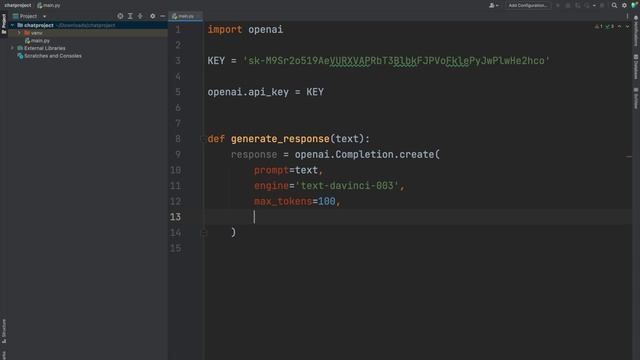Click the 'sk-M9Sr...' API key string

click(x=396, y=61)
